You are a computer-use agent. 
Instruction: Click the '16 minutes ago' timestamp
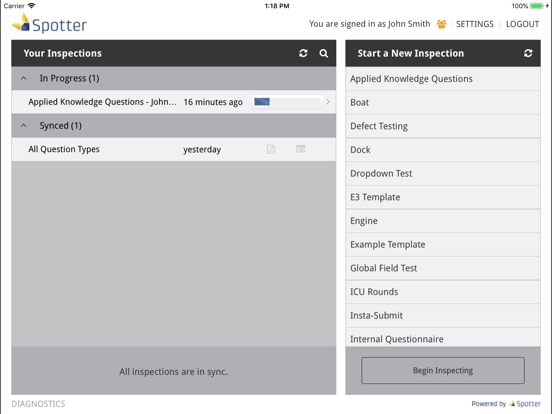pyautogui.click(x=213, y=102)
